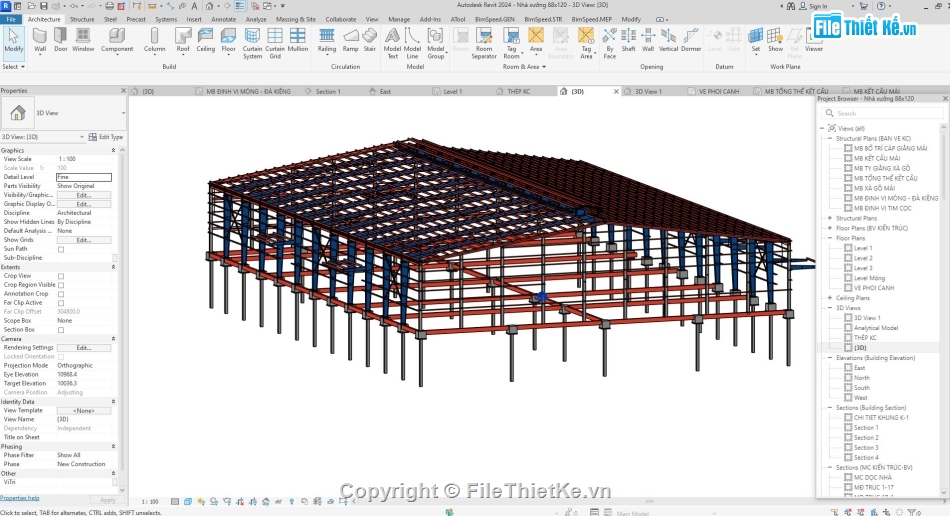The width and height of the screenshot is (950, 516).
Task: Open the Room & Area panel dropdown
Action: (524, 67)
